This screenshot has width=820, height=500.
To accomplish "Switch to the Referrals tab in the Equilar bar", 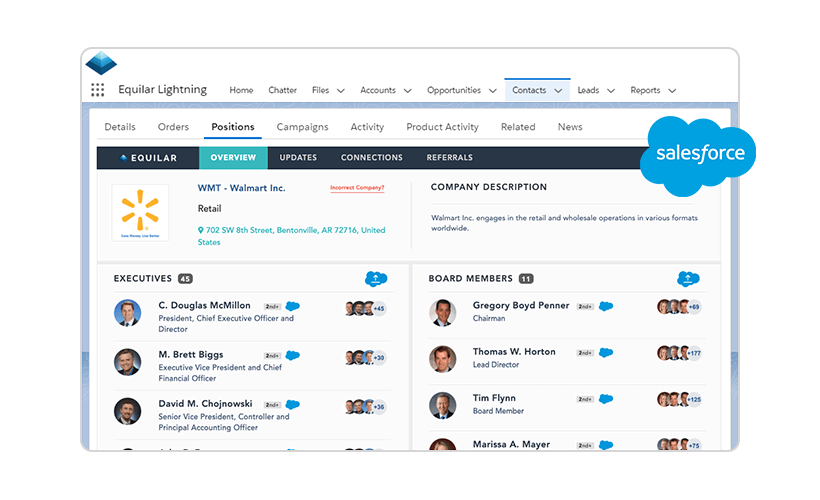I will tap(450, 157).
